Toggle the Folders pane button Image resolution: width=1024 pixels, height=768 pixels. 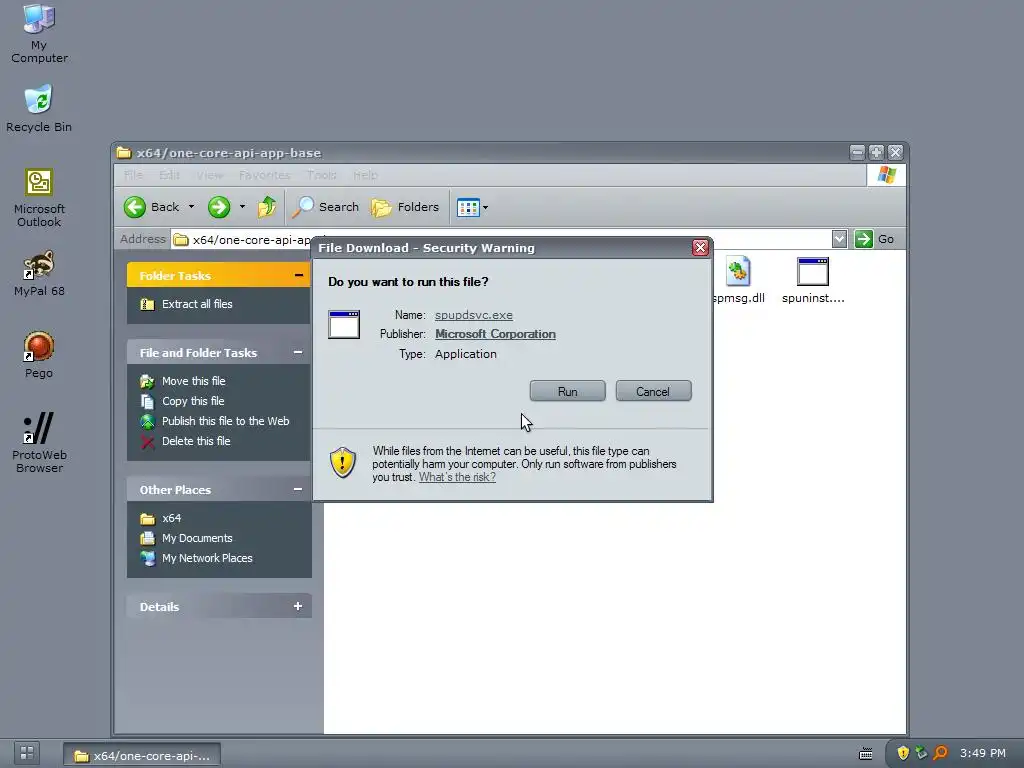coord(405,207)
